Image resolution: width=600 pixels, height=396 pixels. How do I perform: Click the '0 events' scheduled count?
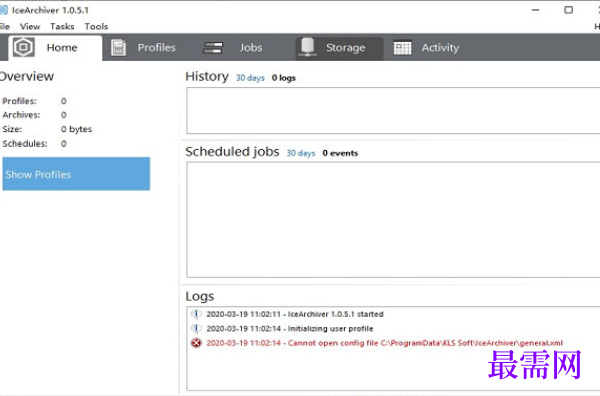340,153
